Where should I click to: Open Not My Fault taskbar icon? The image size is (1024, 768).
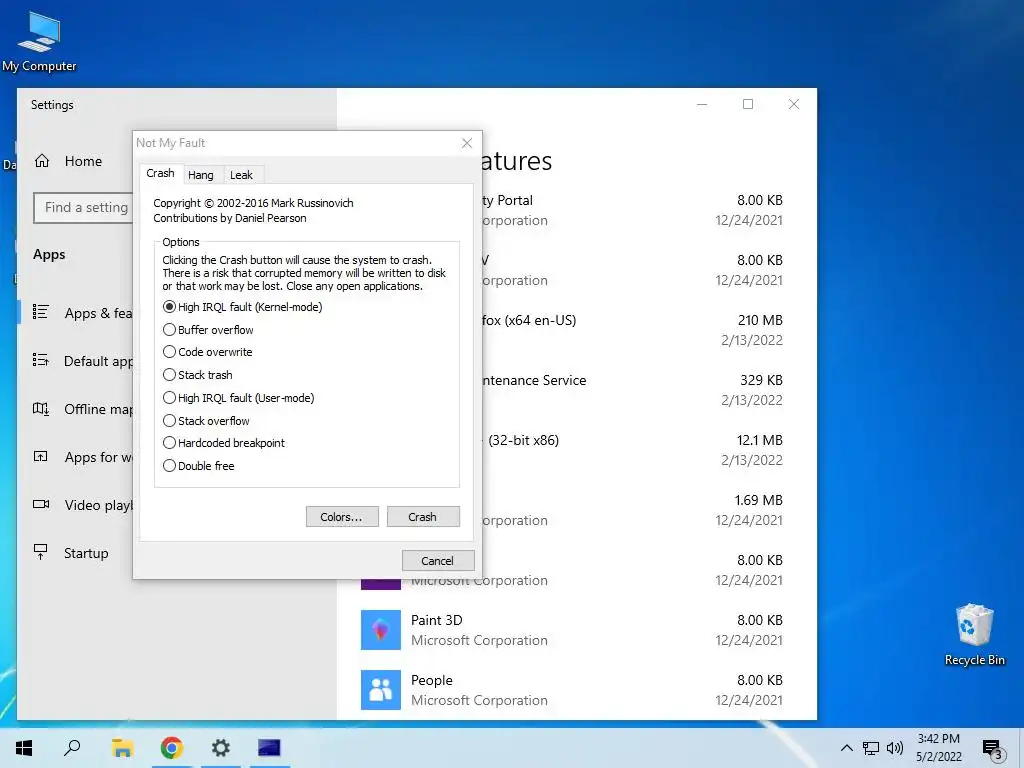(x=269, y=748)
